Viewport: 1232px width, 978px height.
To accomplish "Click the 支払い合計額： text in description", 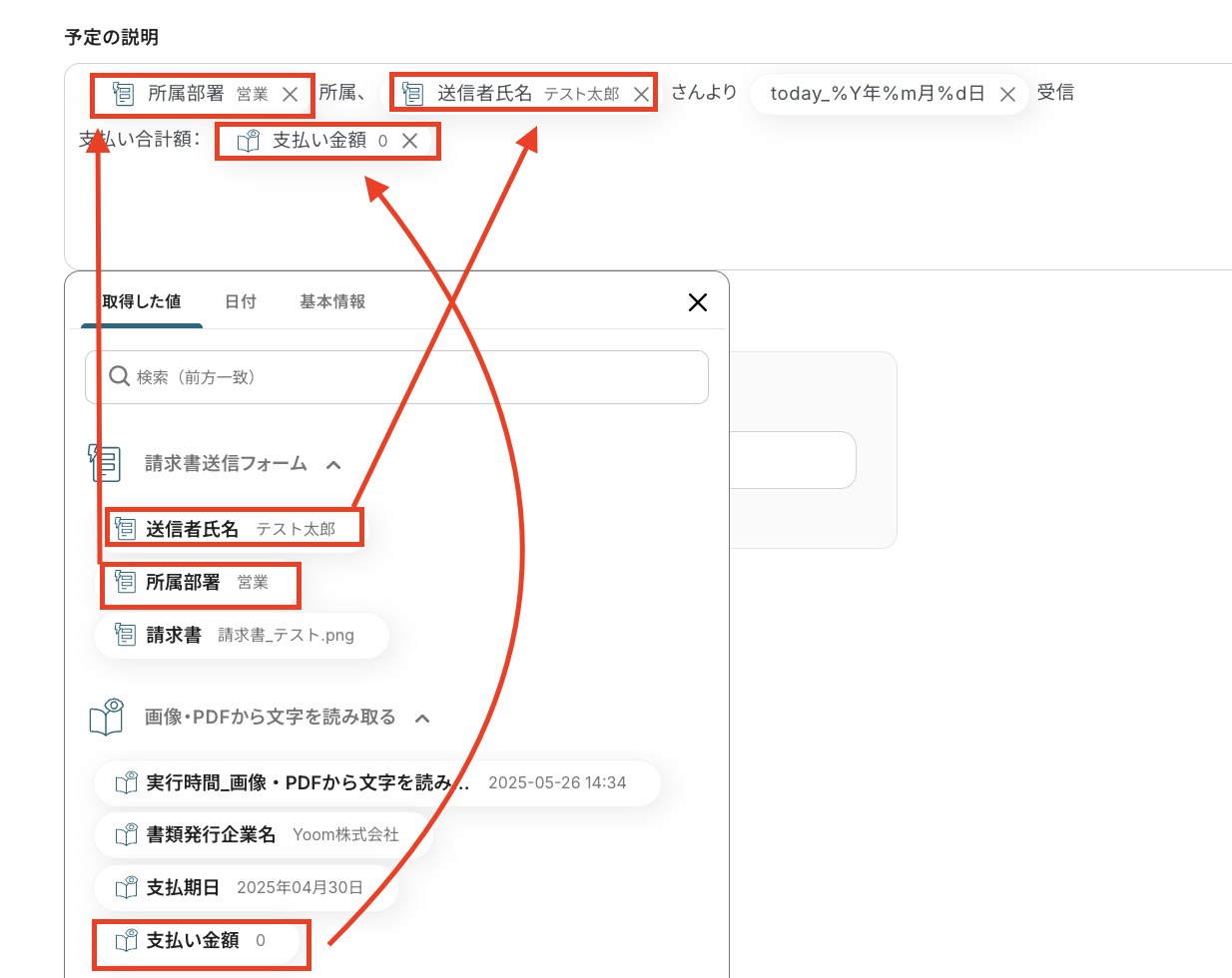I will pyautogui.click(x=140, y=139).
